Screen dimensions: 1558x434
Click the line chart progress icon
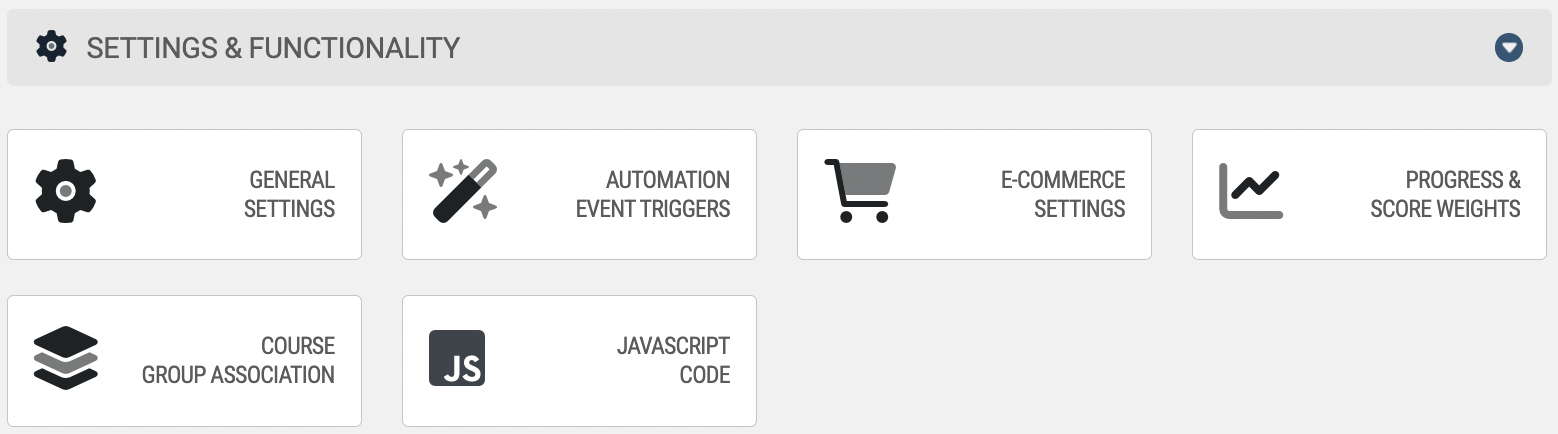pyautogui.click(x=1251, y=191)
